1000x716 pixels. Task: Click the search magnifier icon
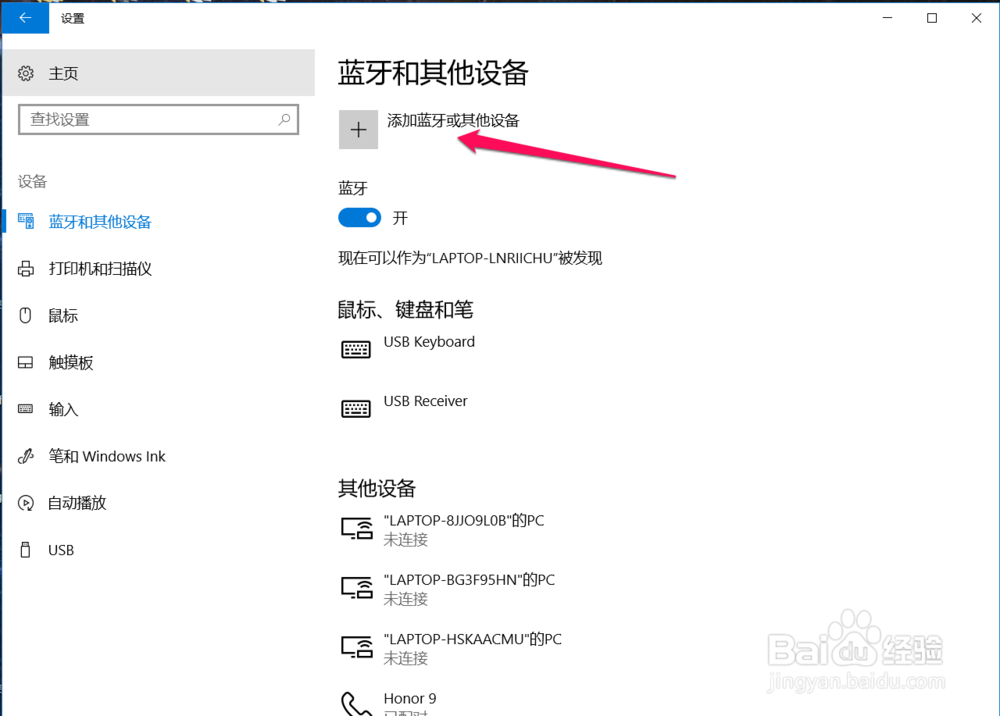coord(284,119)
